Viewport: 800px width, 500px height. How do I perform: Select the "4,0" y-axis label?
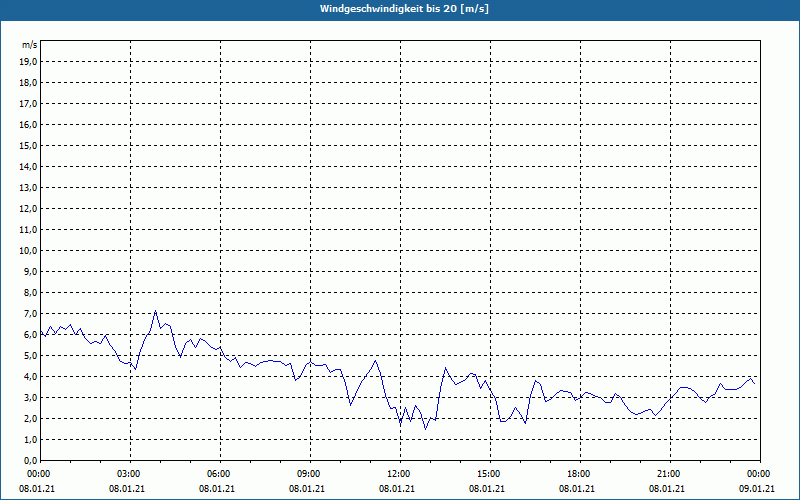[30, 377]
